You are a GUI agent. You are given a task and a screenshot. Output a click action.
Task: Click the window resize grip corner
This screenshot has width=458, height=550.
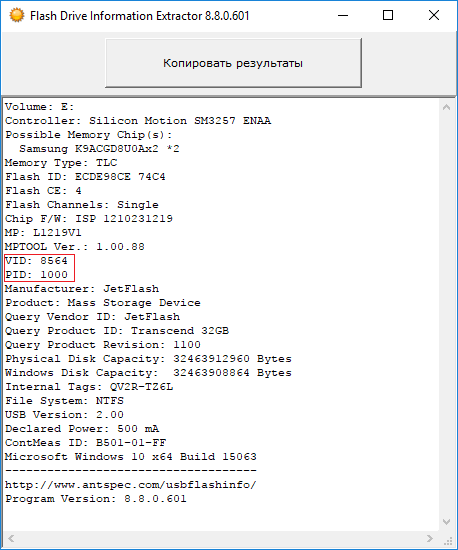pyautogui.click(x=448, y=540)
